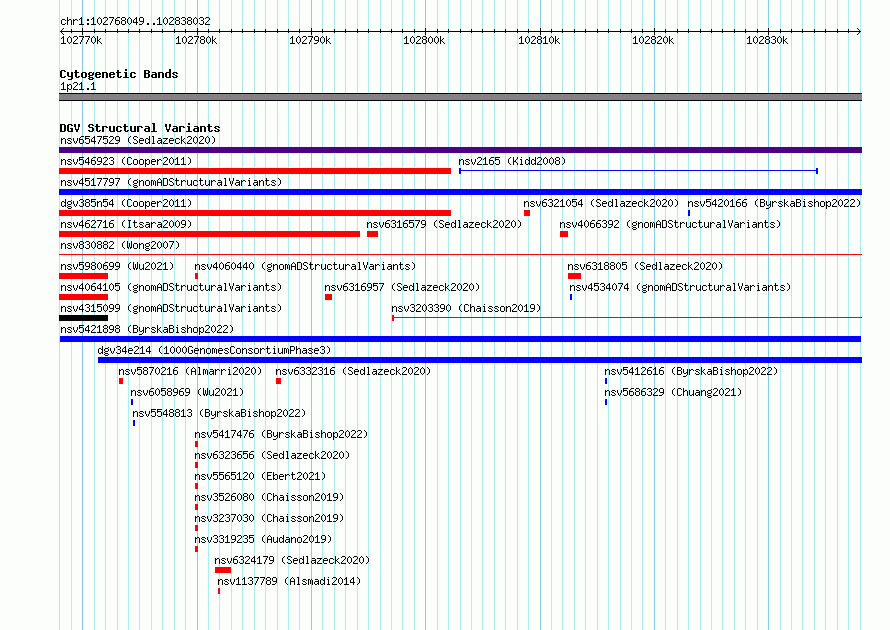This screenshot has width=890, height=630.
Task: Select the thin blue nsv2165 variant line
Action: [x=639, y=171]
